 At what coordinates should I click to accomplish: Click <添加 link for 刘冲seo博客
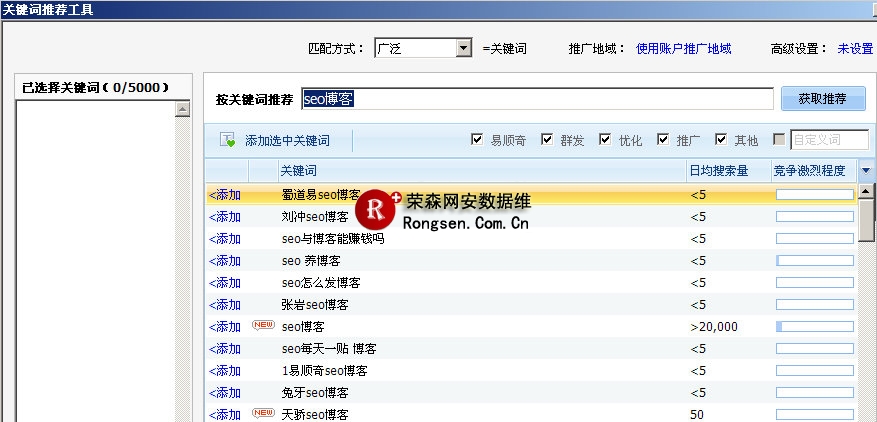tap(225, 217)
